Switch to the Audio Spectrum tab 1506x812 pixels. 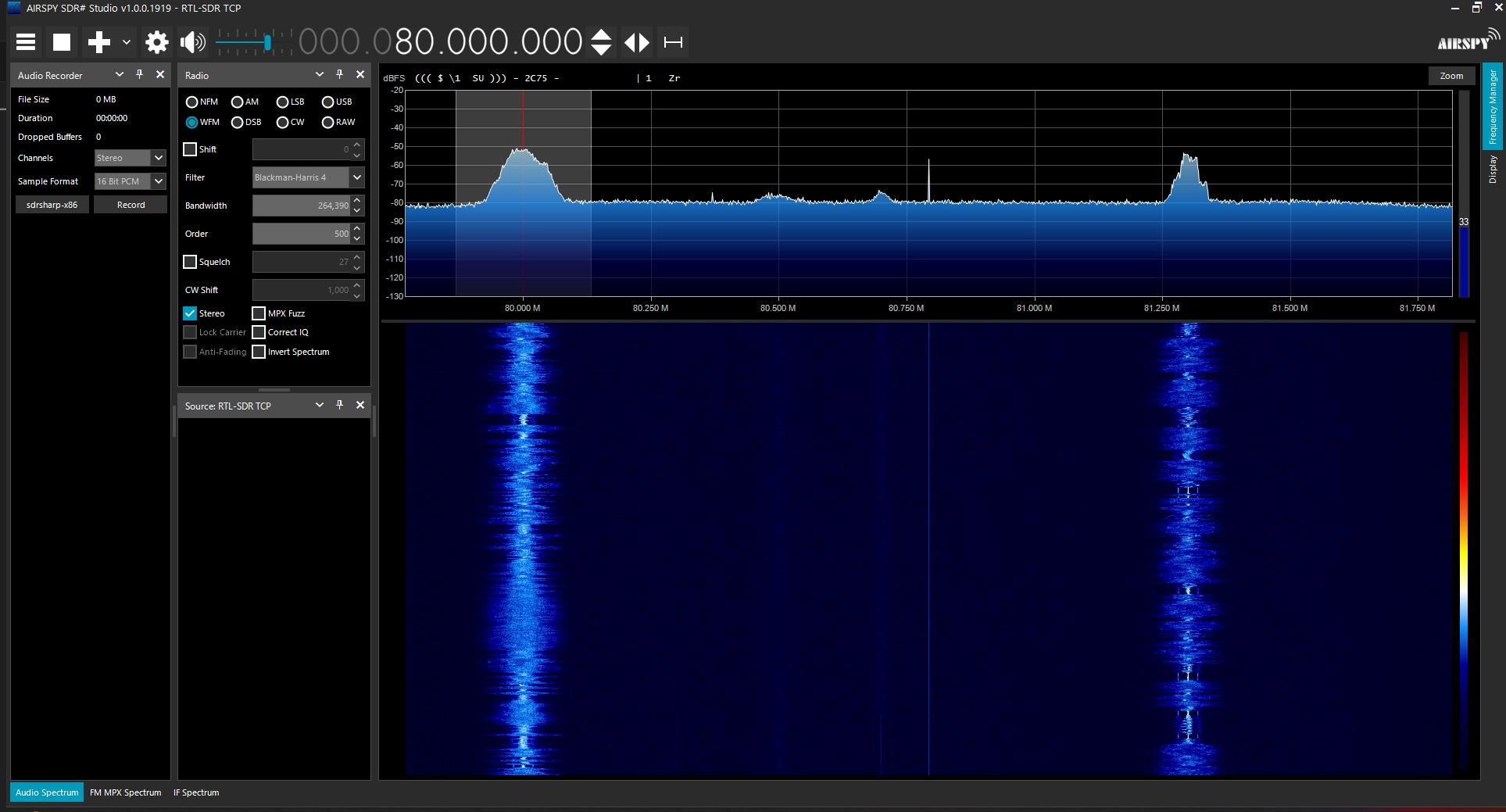(47, 792)
